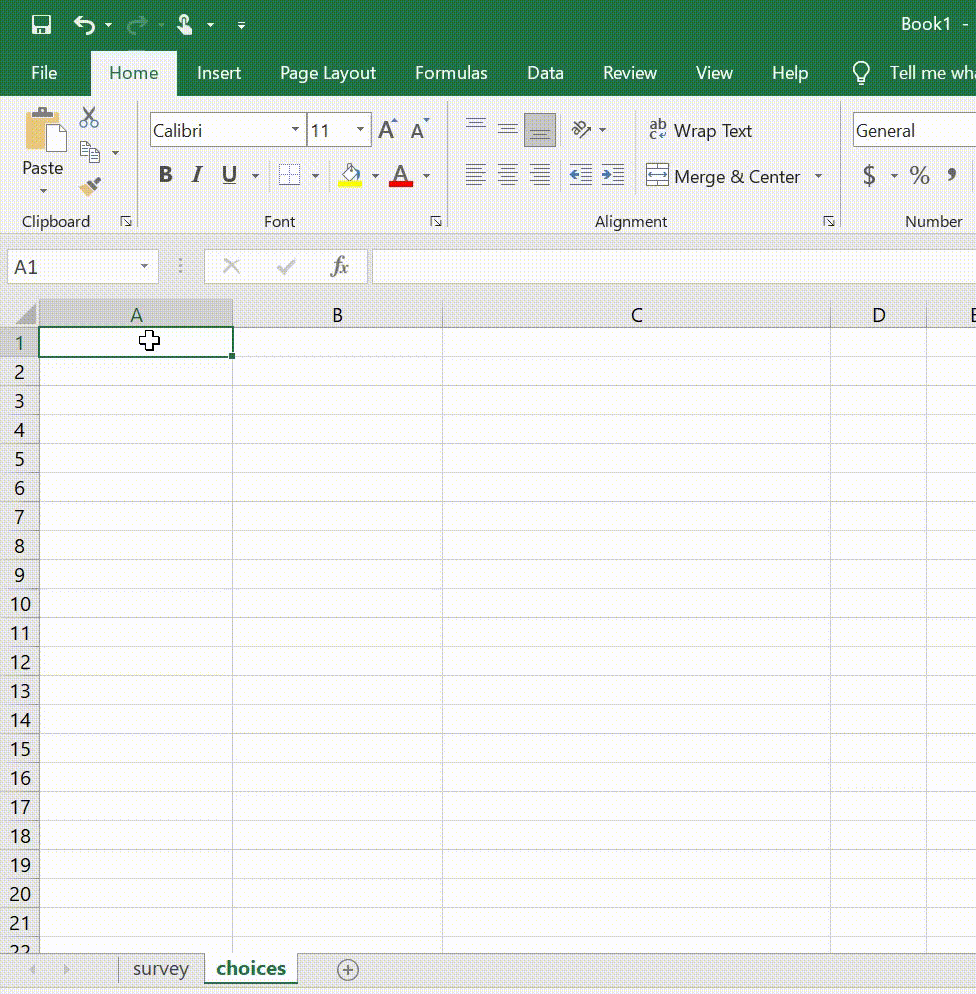The width and height of the screenshot is (976, 994).
Task: Toggle Bottom Align (highlighted)
Action: tap(540, 130)
